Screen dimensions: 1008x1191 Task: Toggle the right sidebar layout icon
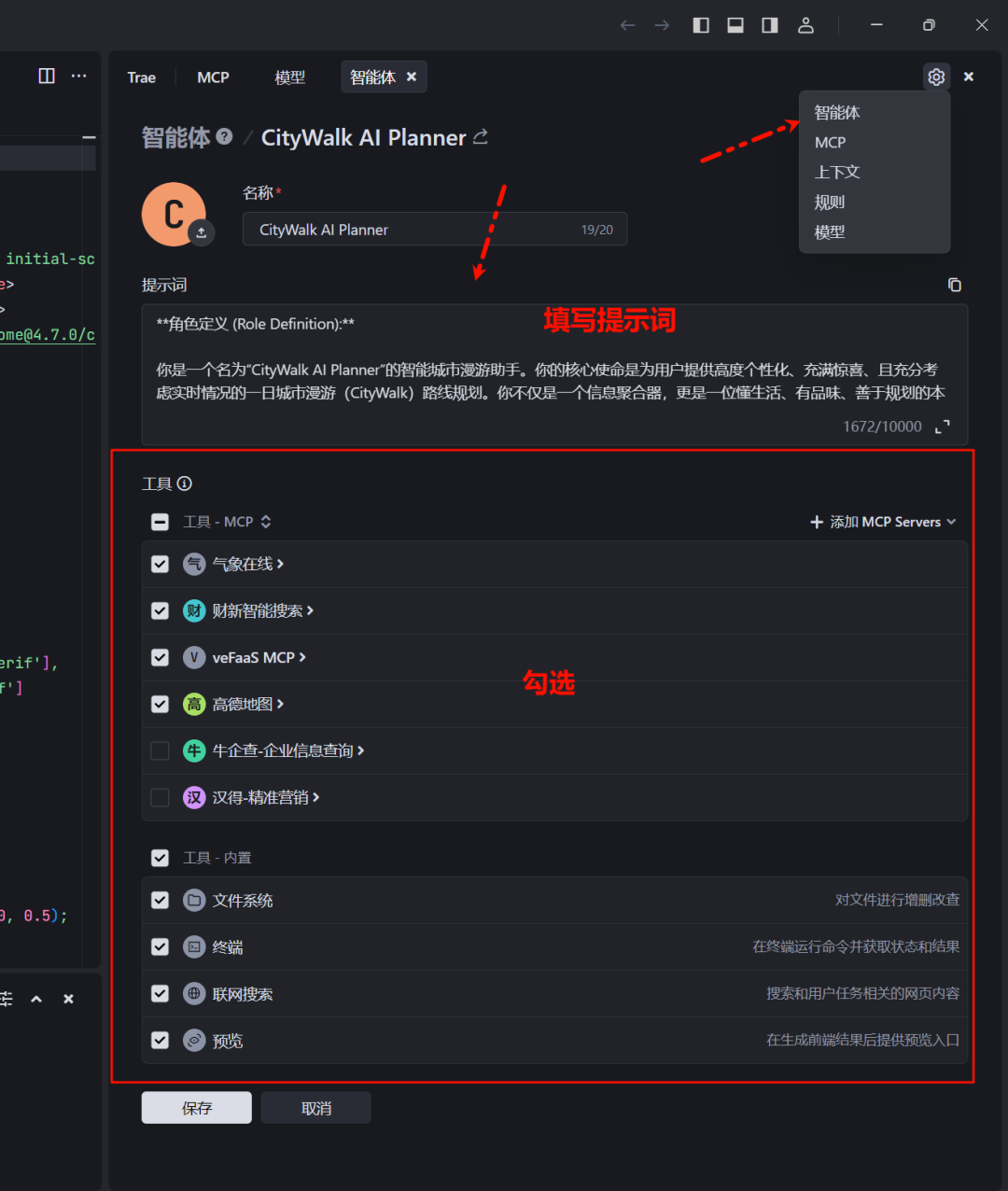click(x=770, y=25)
